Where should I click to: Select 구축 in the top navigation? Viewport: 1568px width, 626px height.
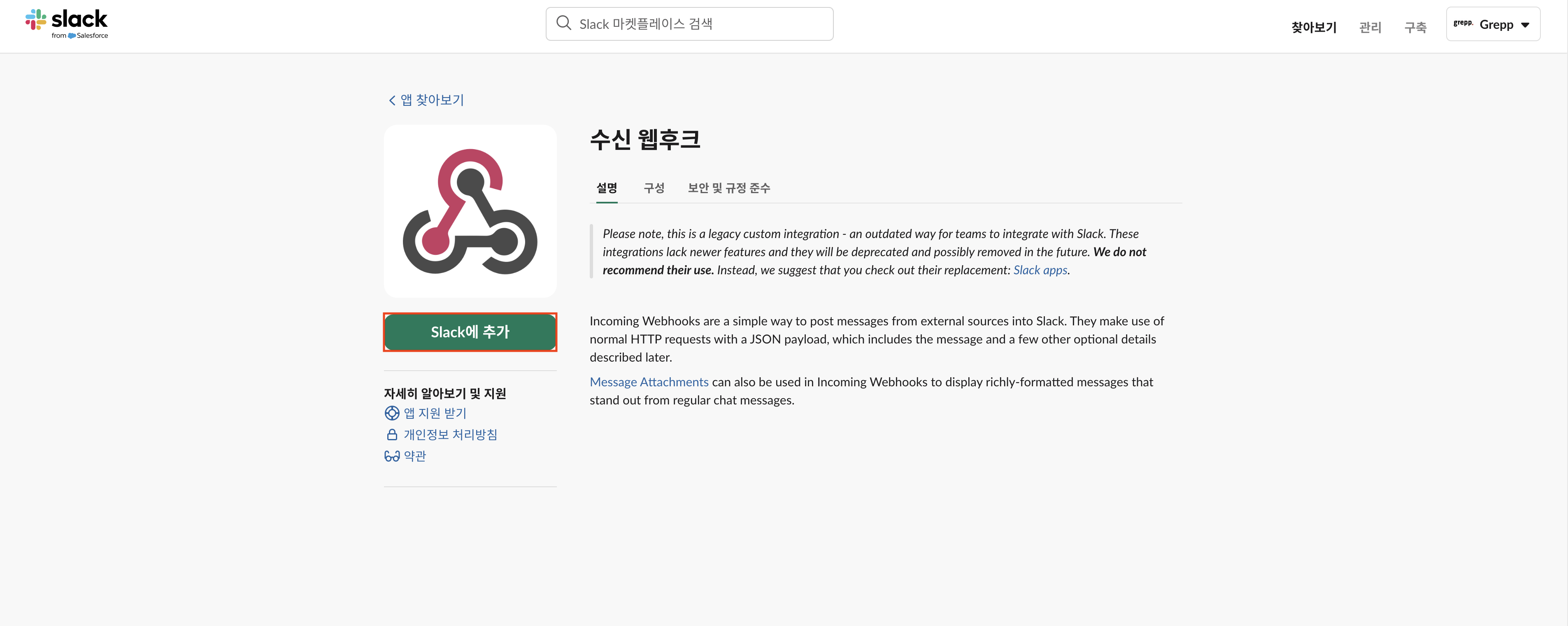[x=1415, y=27]
